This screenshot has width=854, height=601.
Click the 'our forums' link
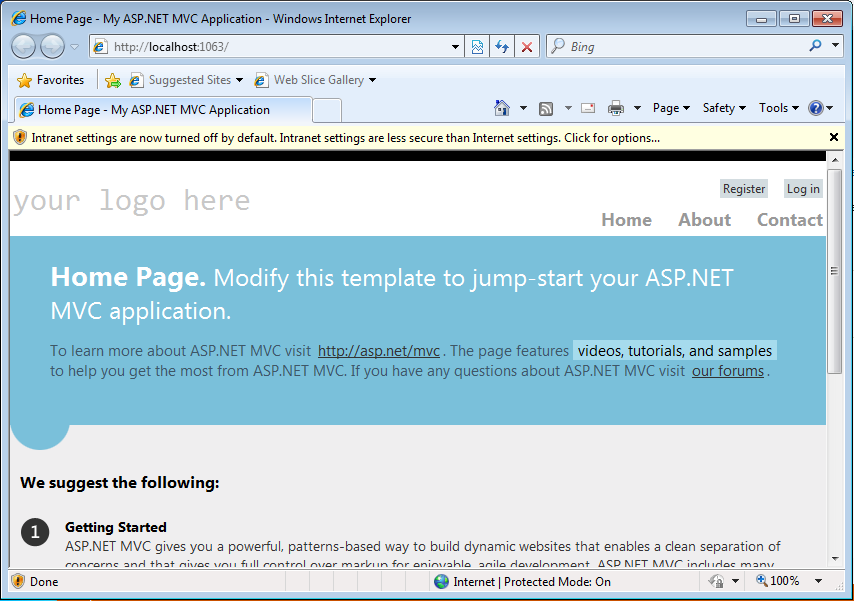(x=728, y=371)
